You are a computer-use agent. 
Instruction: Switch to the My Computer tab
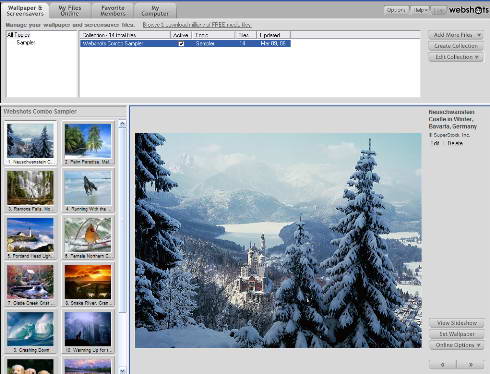coord(155,11)
